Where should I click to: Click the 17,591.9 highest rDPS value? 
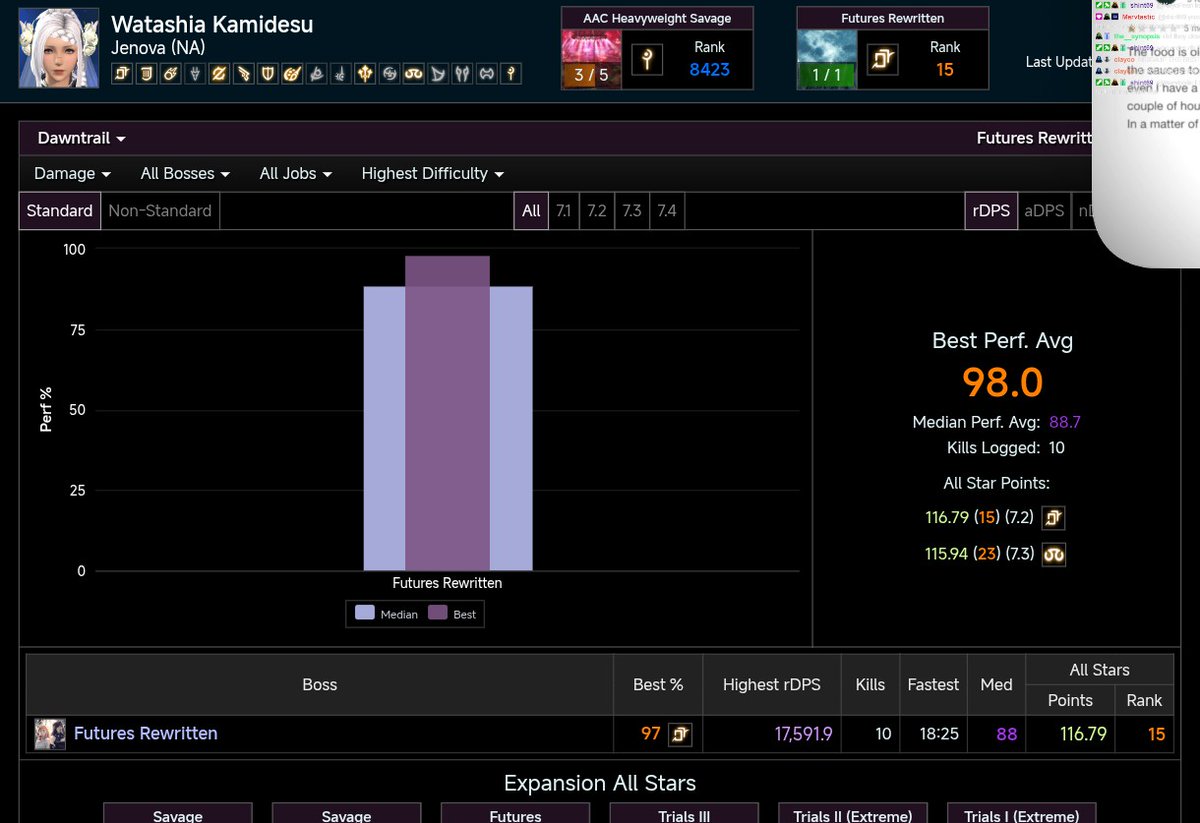point(804,734)
